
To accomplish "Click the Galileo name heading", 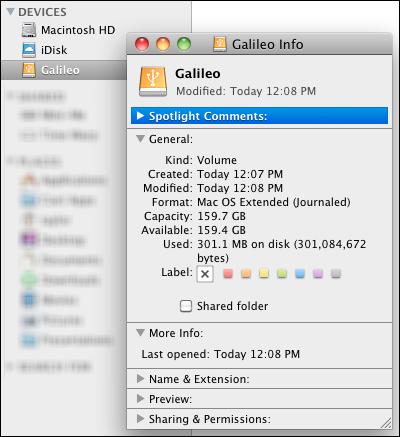I will [x=198, y=74].
